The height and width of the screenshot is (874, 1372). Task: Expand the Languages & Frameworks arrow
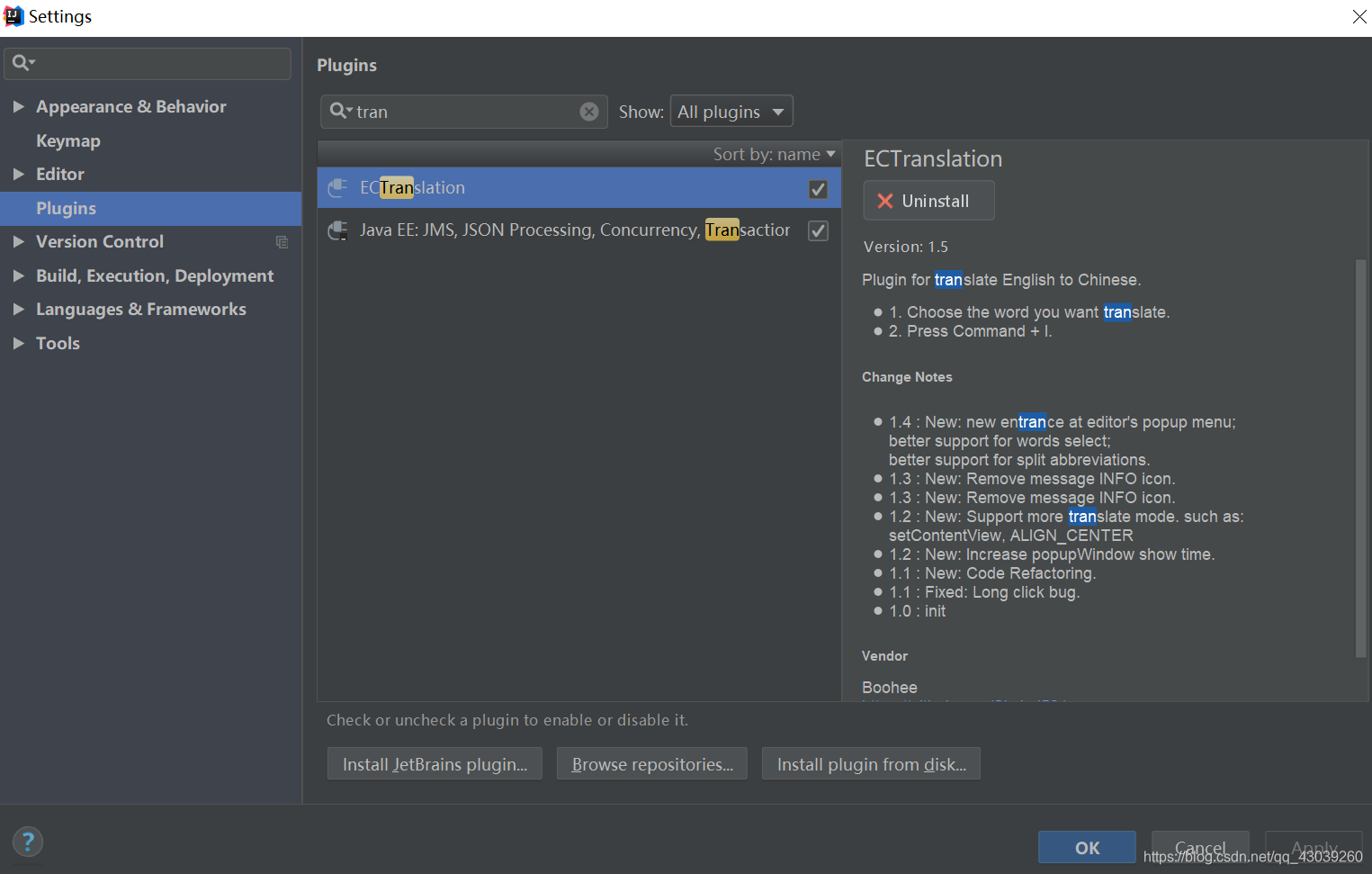click(18, 309)
